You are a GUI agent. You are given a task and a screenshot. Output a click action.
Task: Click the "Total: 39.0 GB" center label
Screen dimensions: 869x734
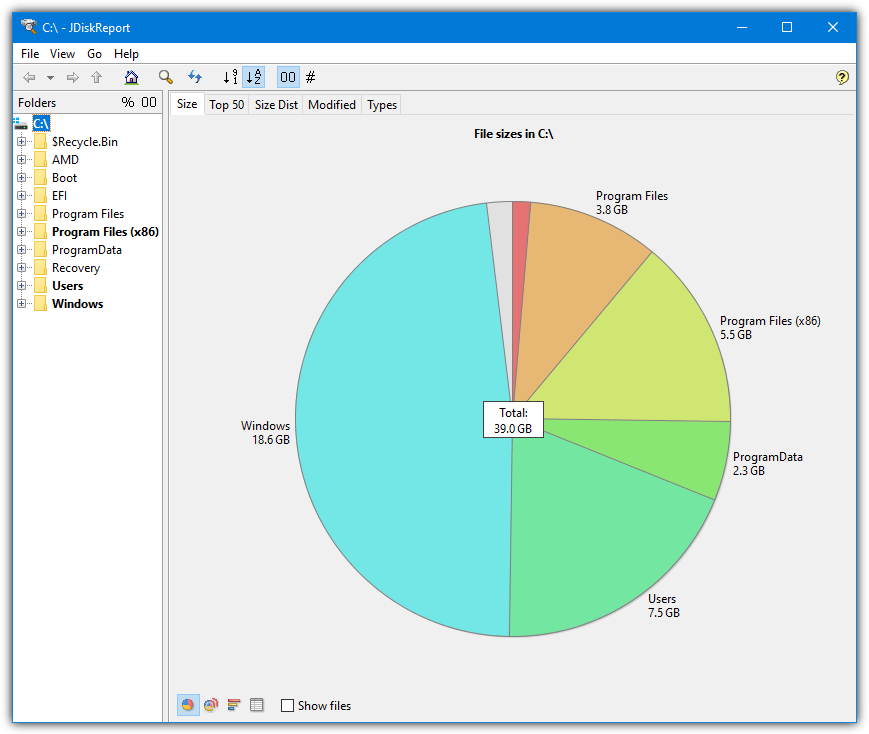513,420
